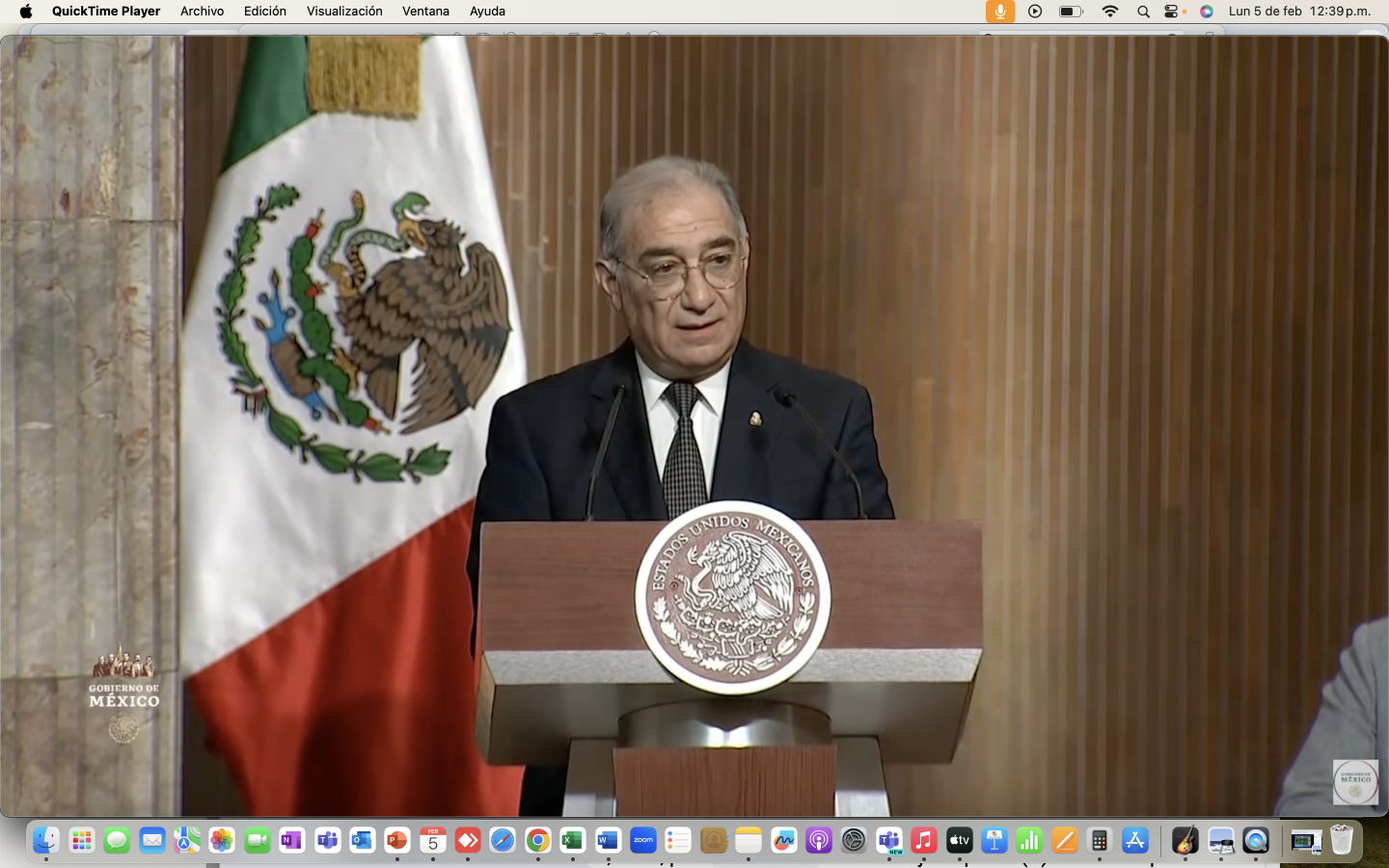Screen dimensions: 1389x868
Task: Click the date and time display
Action: pyautogui.click(x=1299, y=12)
